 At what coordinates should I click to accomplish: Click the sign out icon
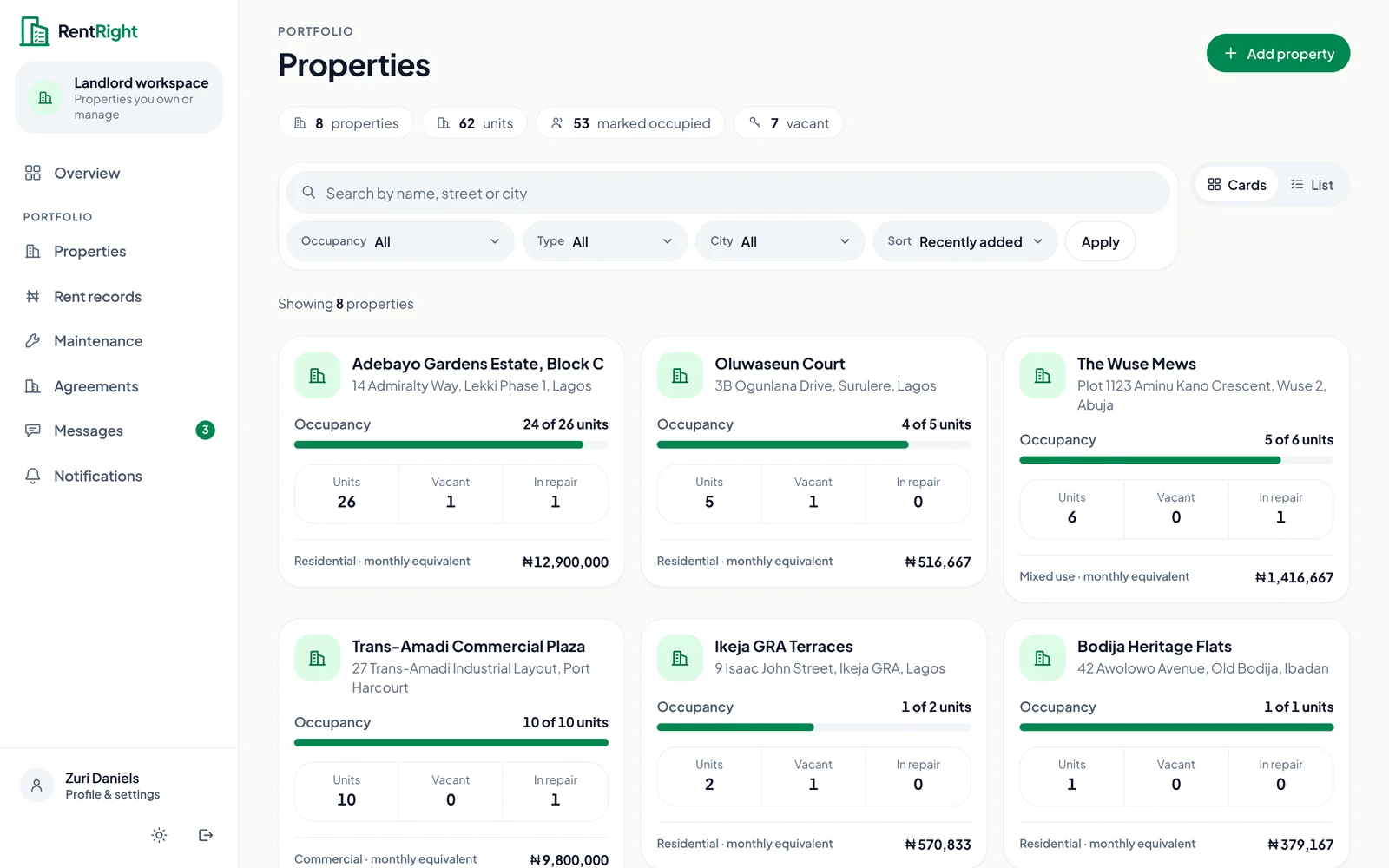coord(206,835)
